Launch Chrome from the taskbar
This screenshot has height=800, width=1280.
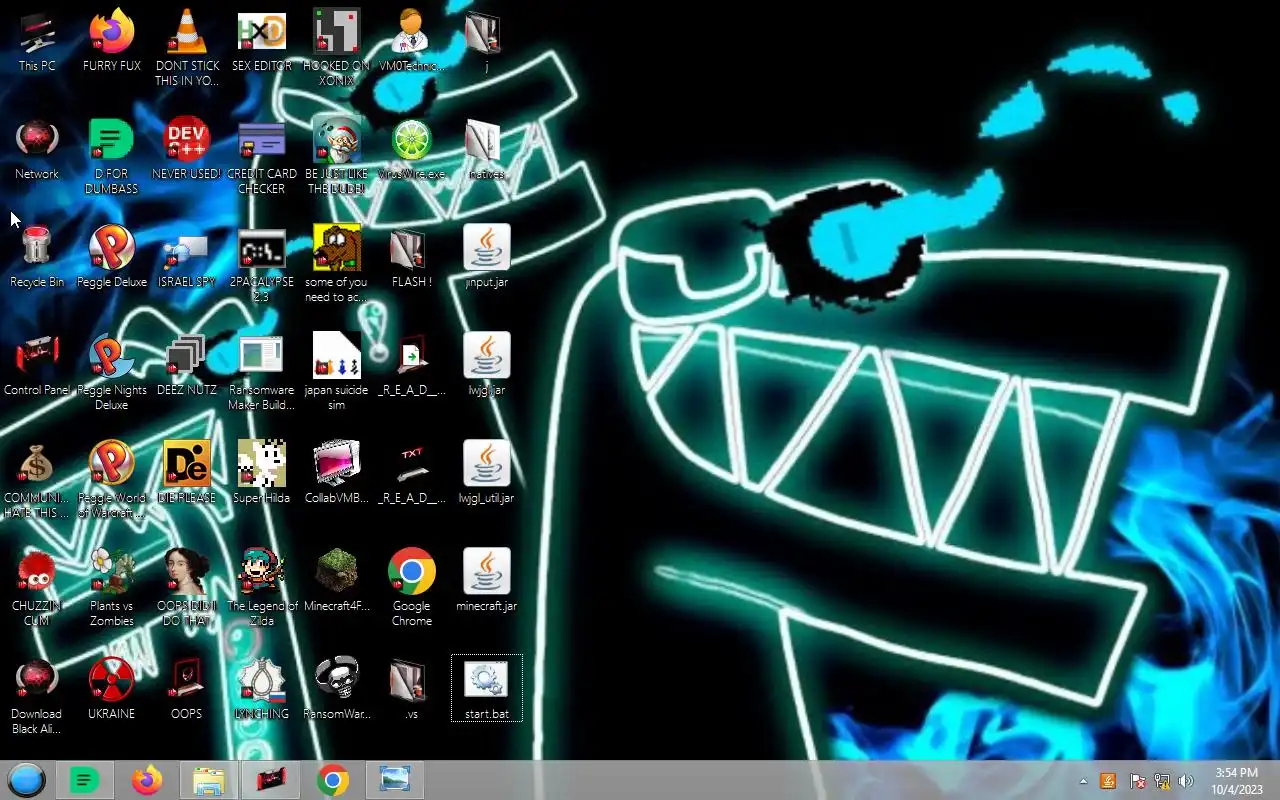[333, 780]
